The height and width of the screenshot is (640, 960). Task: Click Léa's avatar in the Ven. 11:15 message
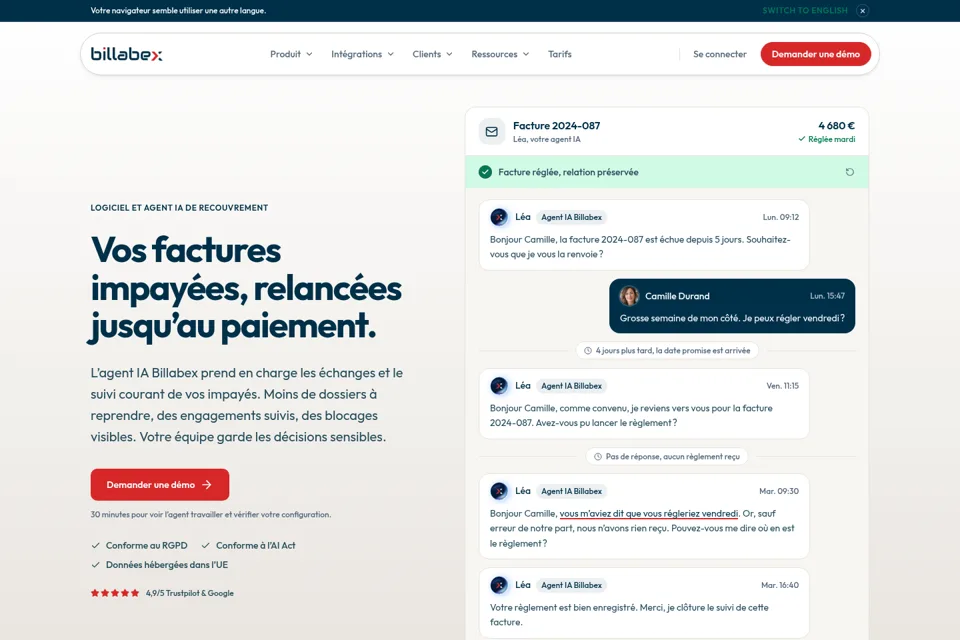point(499,386)
